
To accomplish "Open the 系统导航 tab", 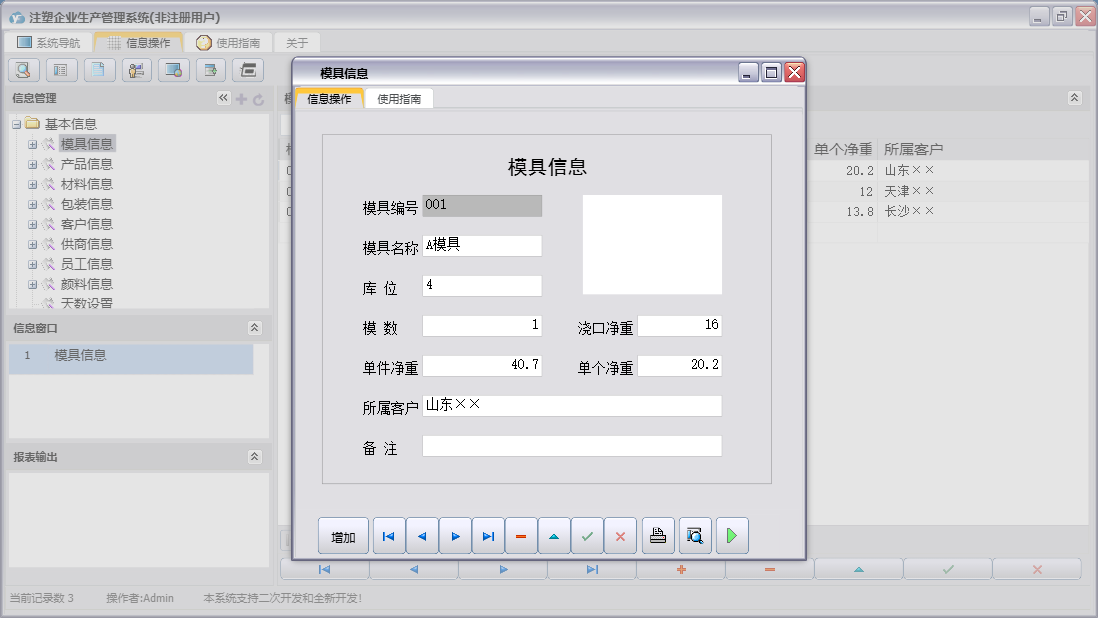I will [50, 42].
